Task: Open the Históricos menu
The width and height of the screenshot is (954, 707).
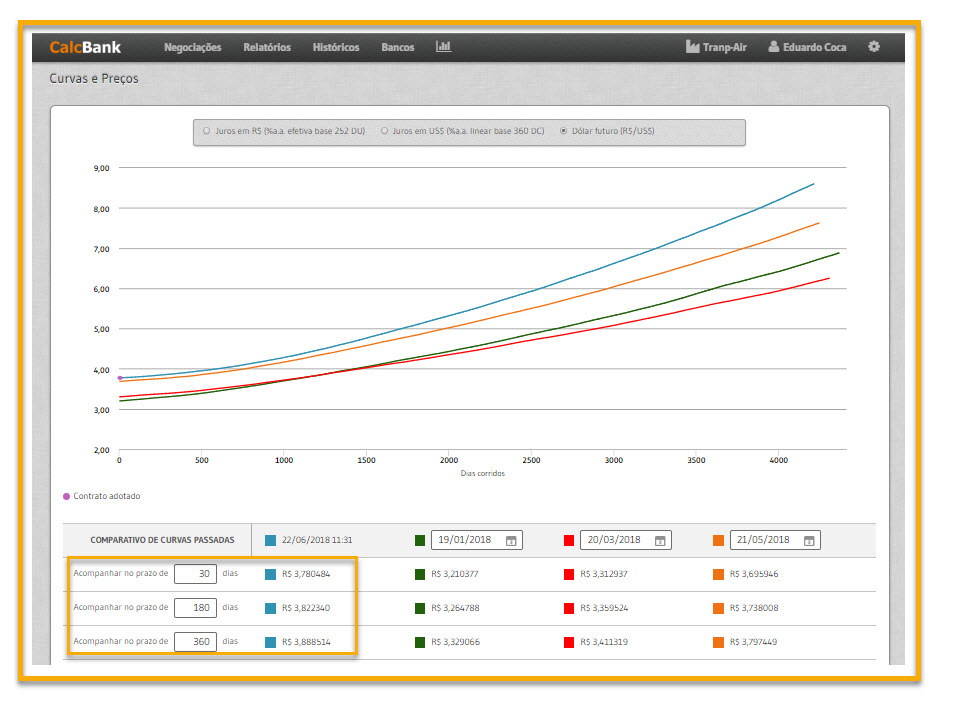Action: click(336, 47)
